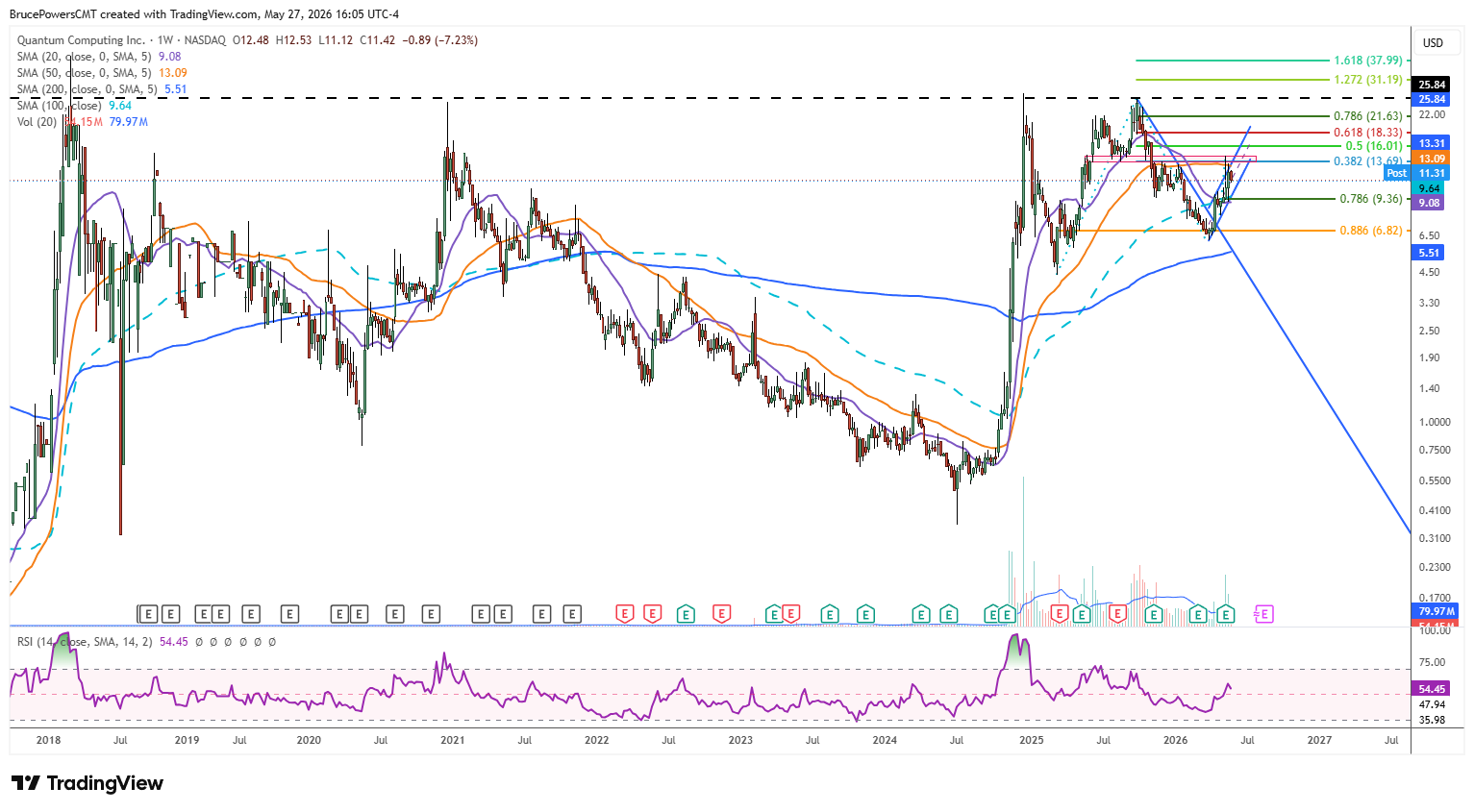
Task: Click the 1.272 (31.19) Fibonacci level label
Action: click(x=1367, y=80)
